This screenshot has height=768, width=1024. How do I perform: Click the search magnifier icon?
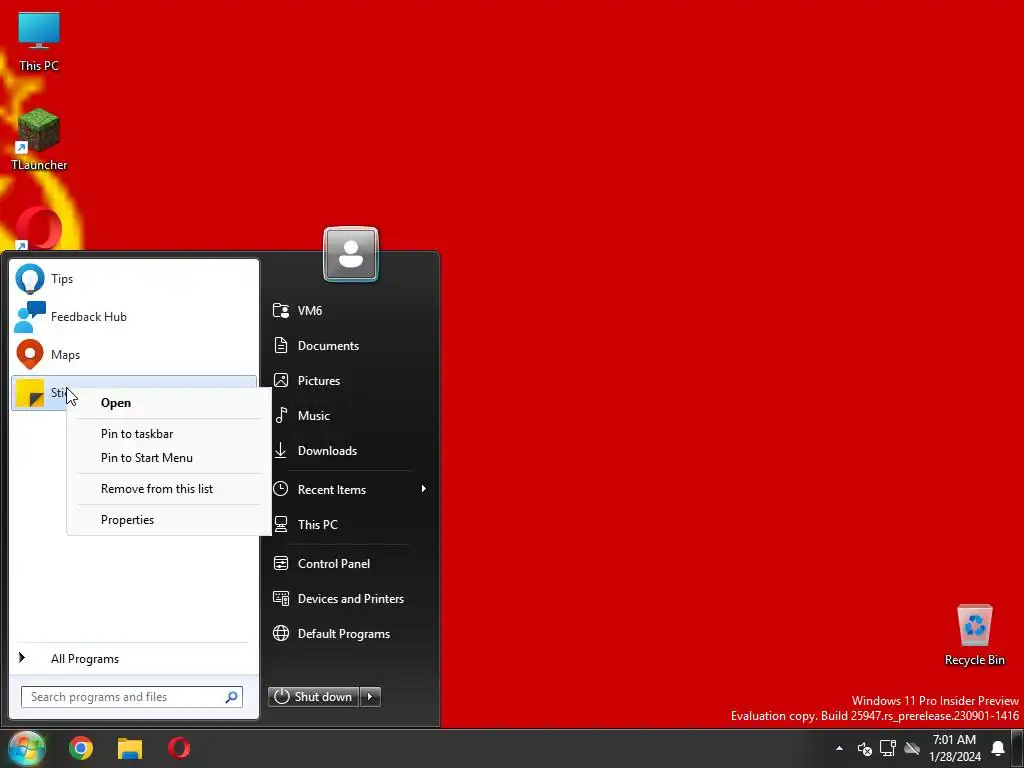click(x=232, y=697)
